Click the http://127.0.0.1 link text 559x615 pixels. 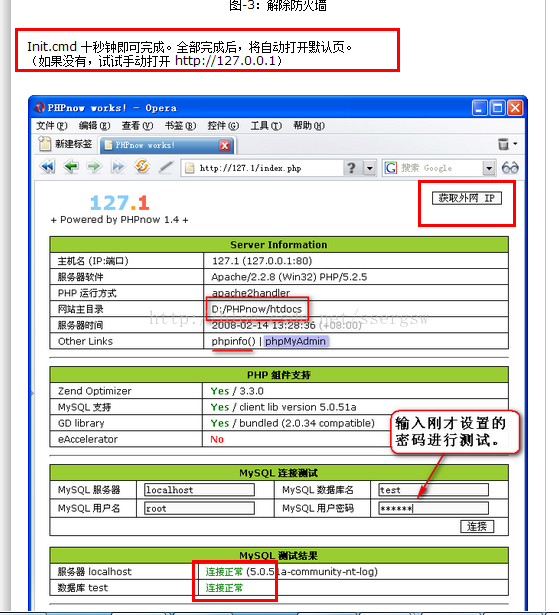[x=226, y=61]
